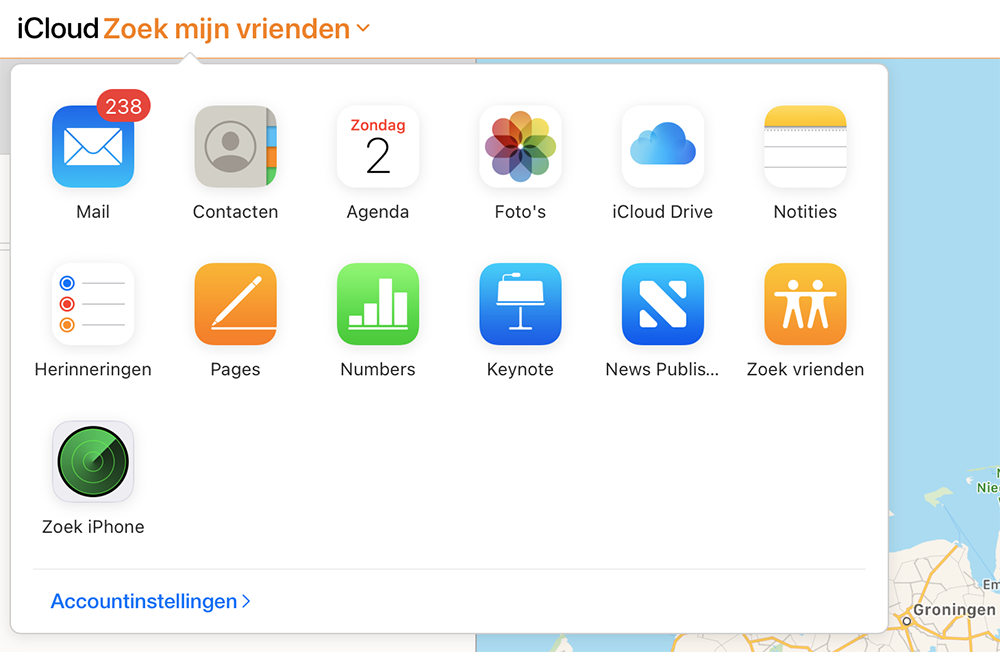Launch the Numbers app icon
The height and width of the screenshot is (652, 1000).
[378, 304]
